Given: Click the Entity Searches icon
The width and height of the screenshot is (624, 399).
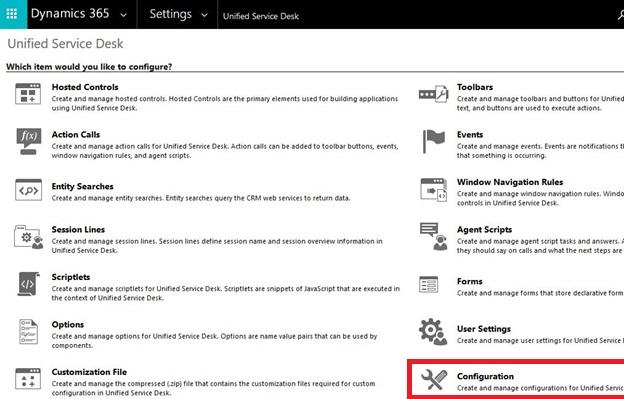Looking at the screenshot, I should coord(28,190).
